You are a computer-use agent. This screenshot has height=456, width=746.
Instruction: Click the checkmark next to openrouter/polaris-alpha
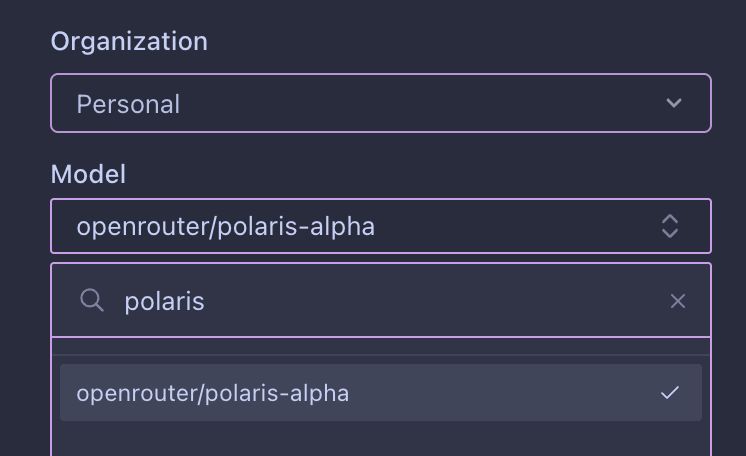click(670, 393)
